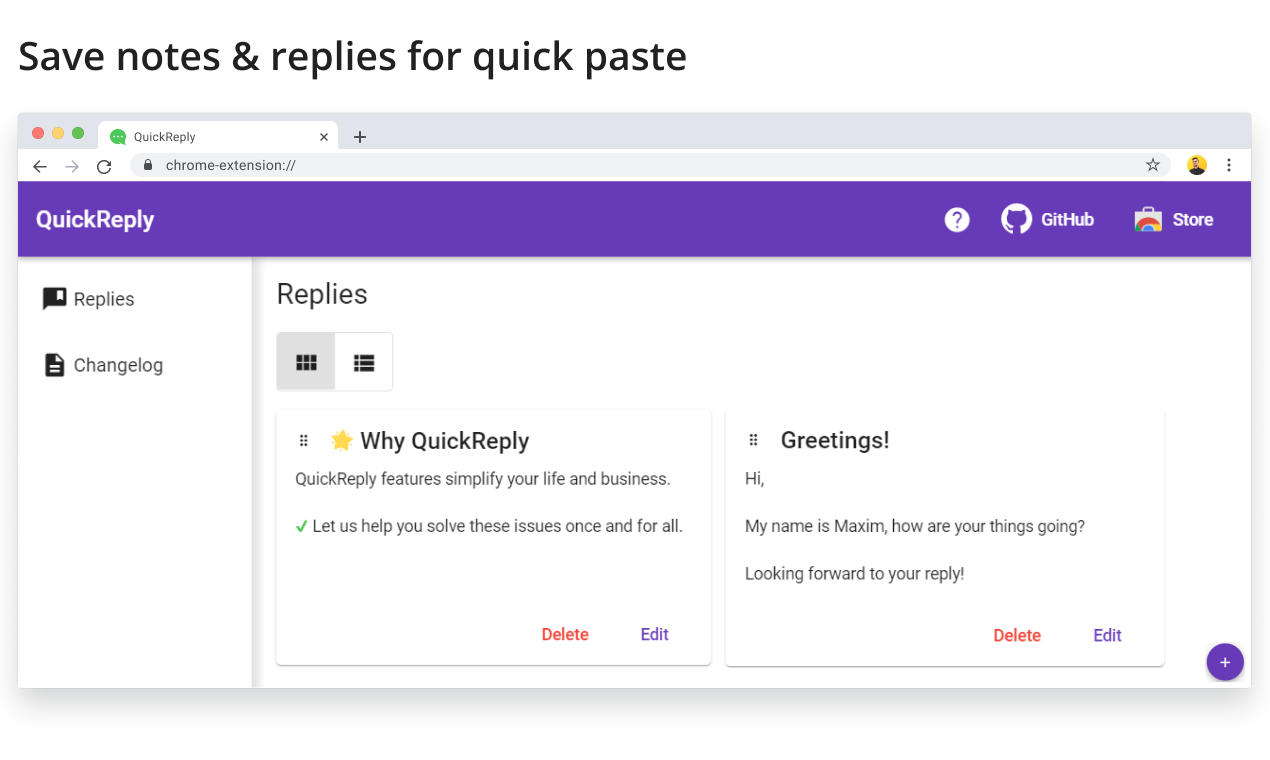1270x760 pixels.
Task: Create a new reply with the plus button
Action: tap(1225, 662)
